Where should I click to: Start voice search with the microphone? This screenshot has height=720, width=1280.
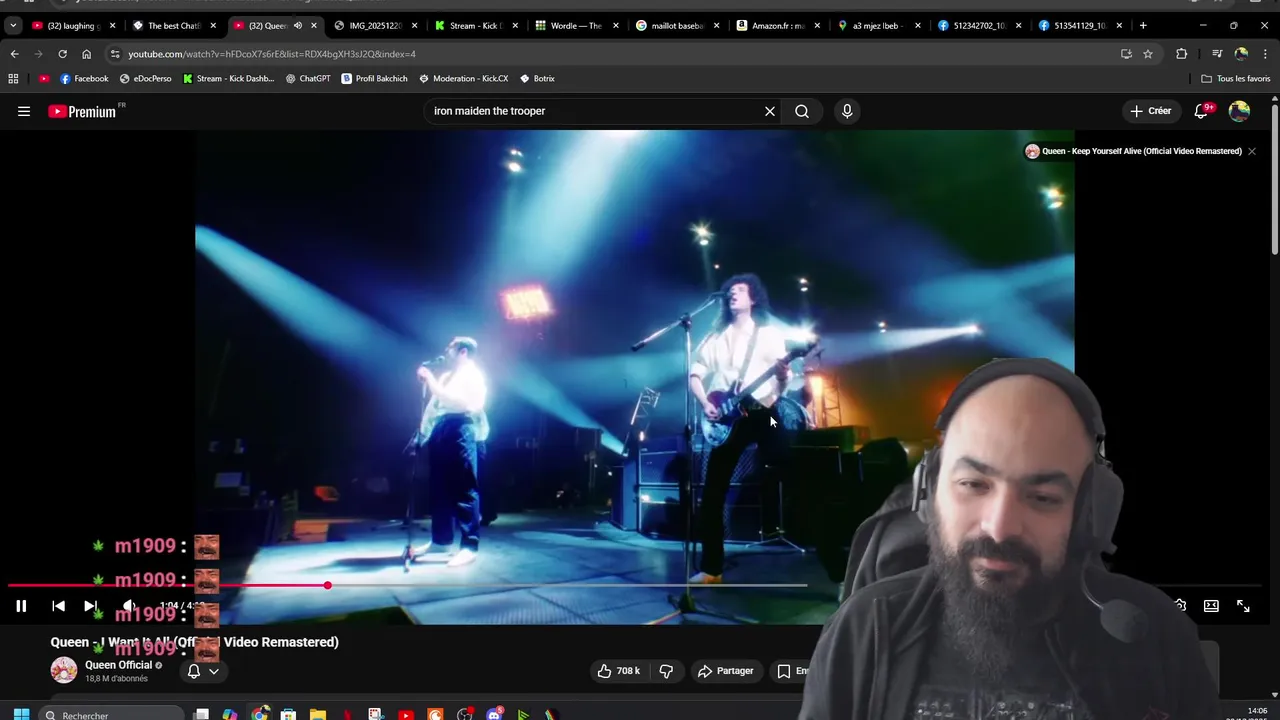point(847,111)
